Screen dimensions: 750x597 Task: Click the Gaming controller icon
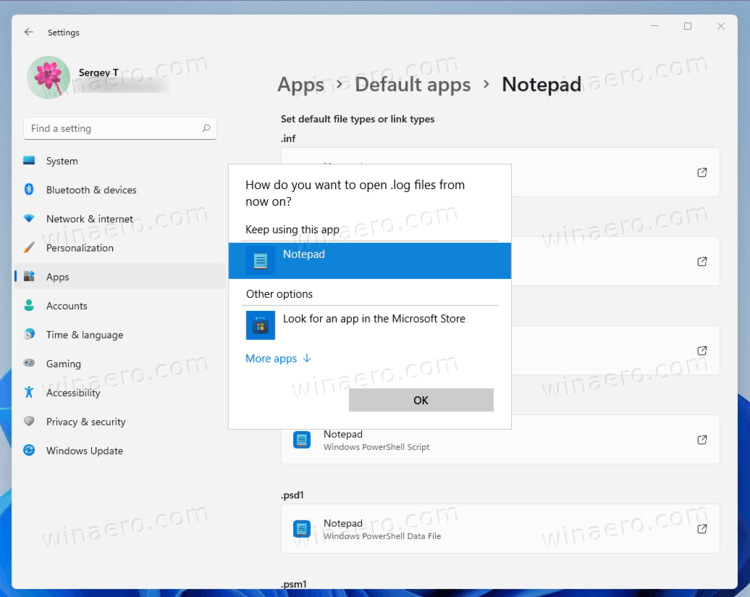[29, 363]
